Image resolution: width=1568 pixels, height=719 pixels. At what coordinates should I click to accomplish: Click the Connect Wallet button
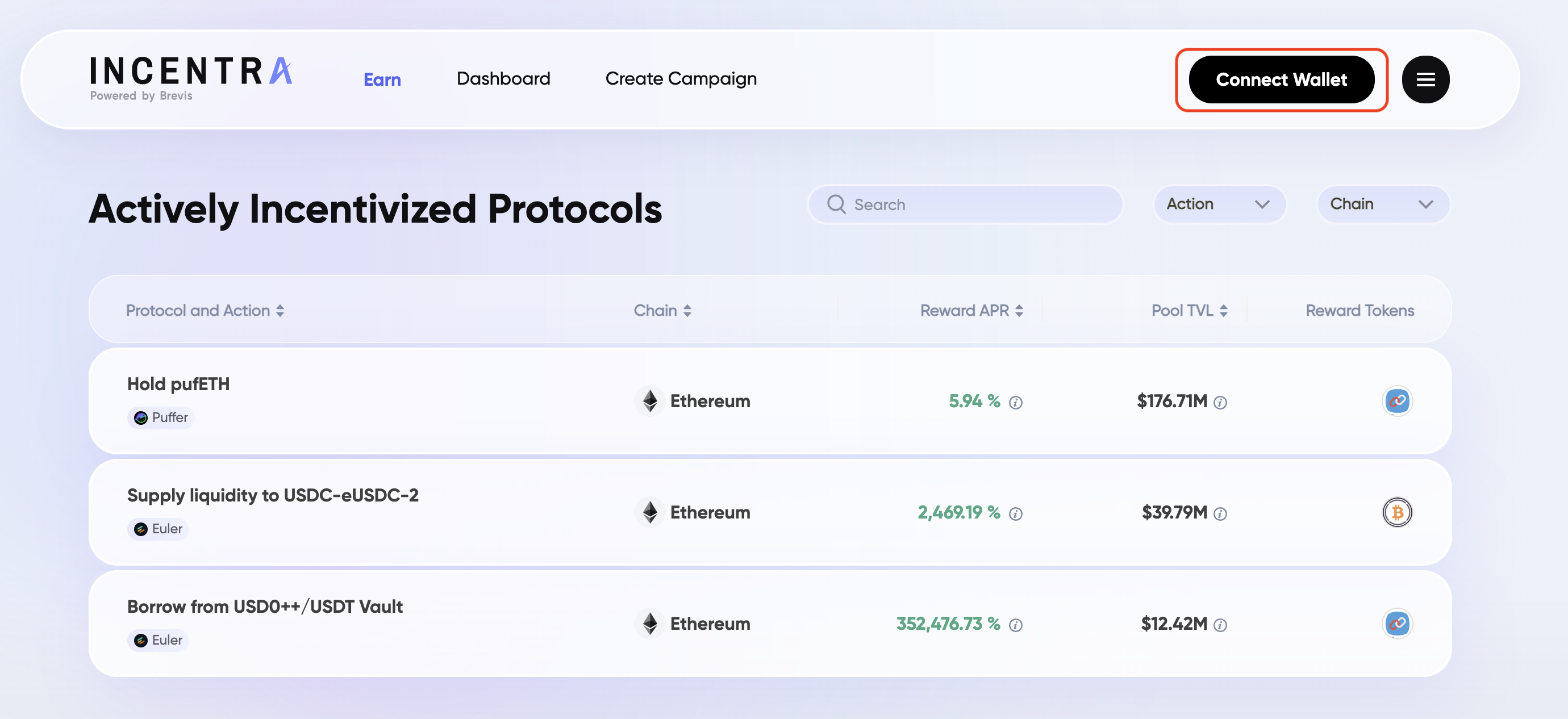pos(1281,80)
